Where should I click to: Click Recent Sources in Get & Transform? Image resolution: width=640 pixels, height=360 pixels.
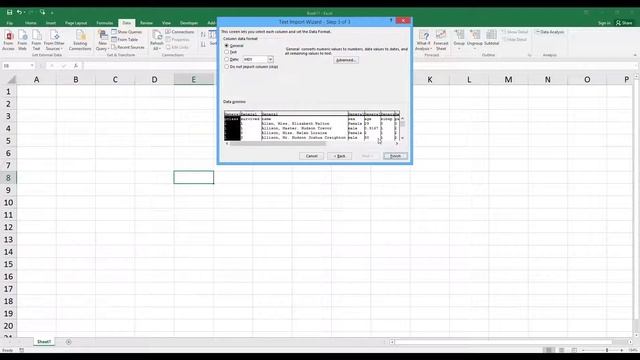[x=128, y=47]
